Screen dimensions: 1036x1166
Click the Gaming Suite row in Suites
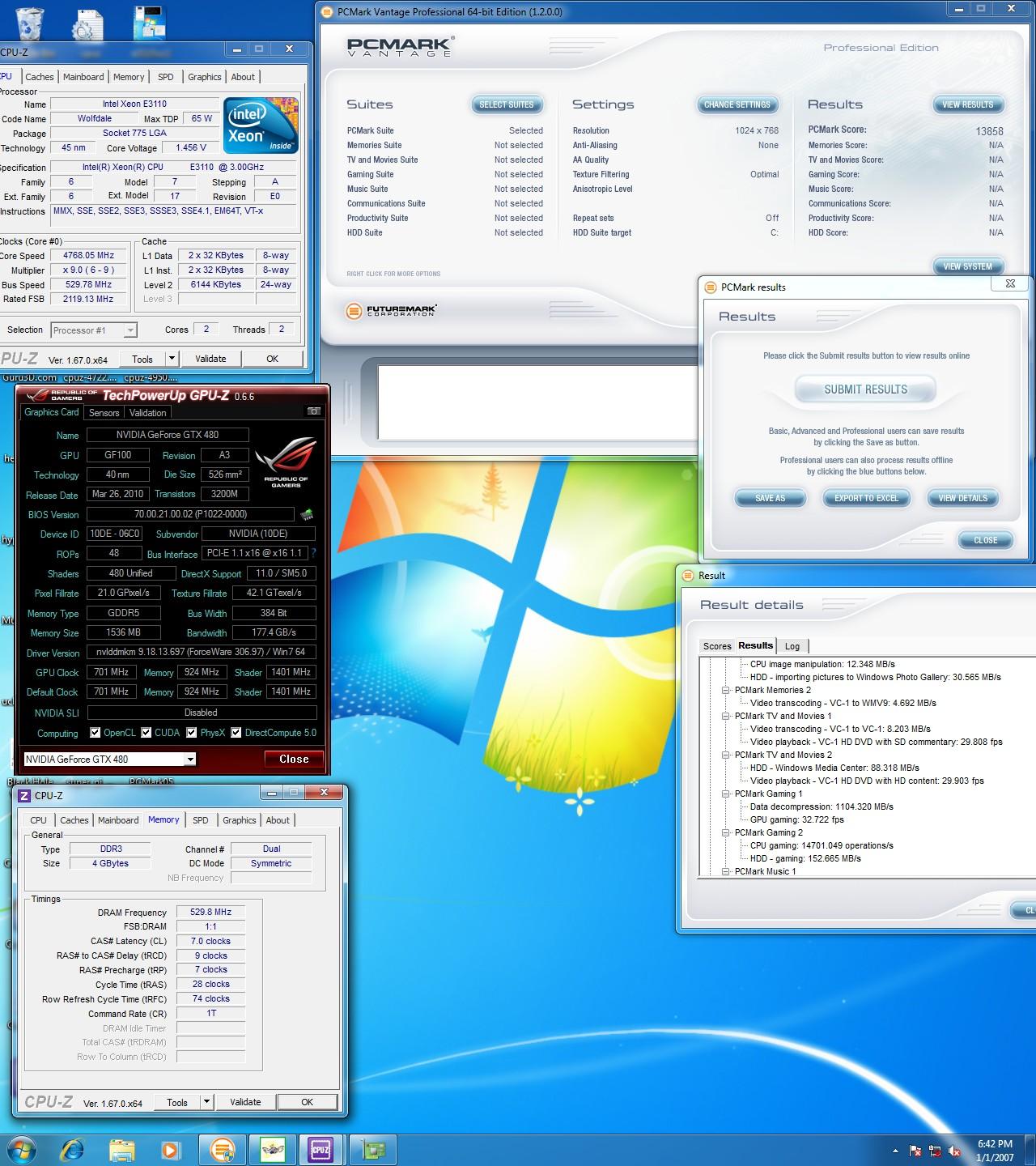(445, 174)
